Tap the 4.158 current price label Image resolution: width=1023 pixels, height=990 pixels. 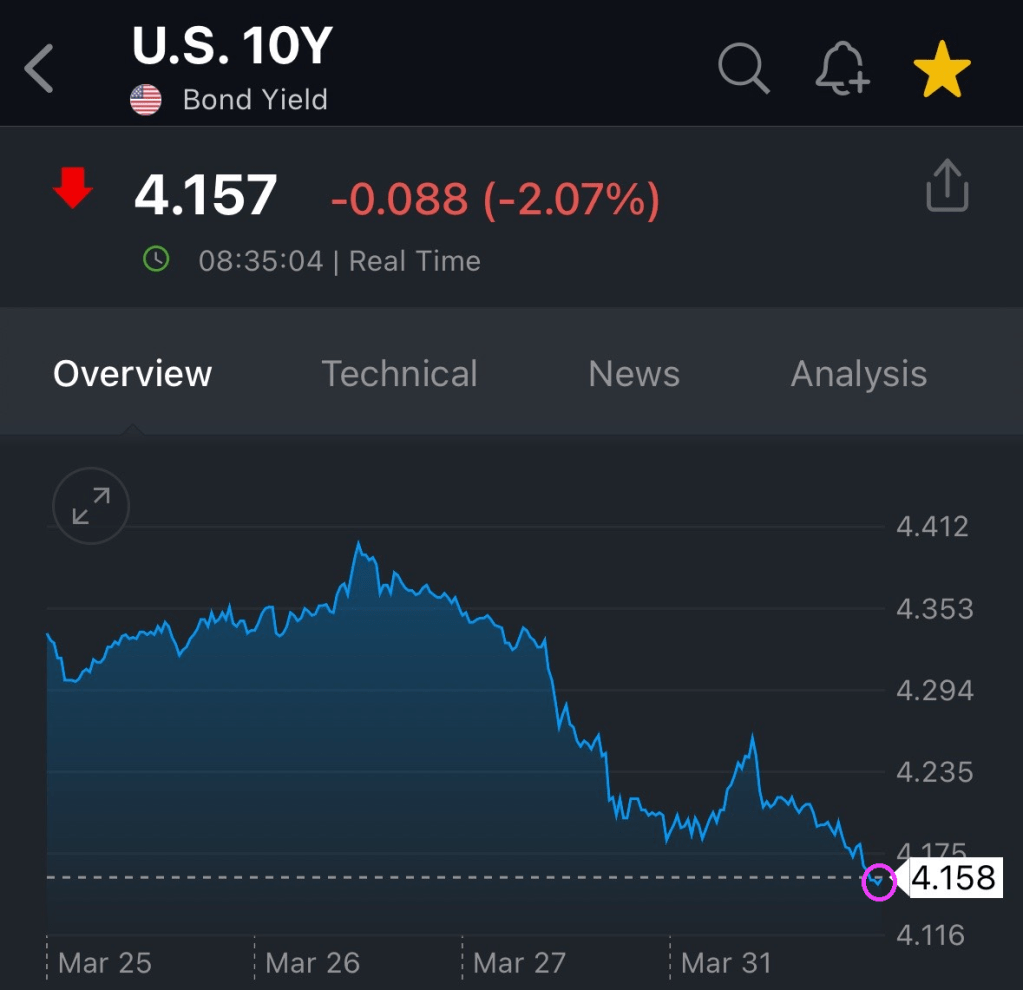pos(953,878)
